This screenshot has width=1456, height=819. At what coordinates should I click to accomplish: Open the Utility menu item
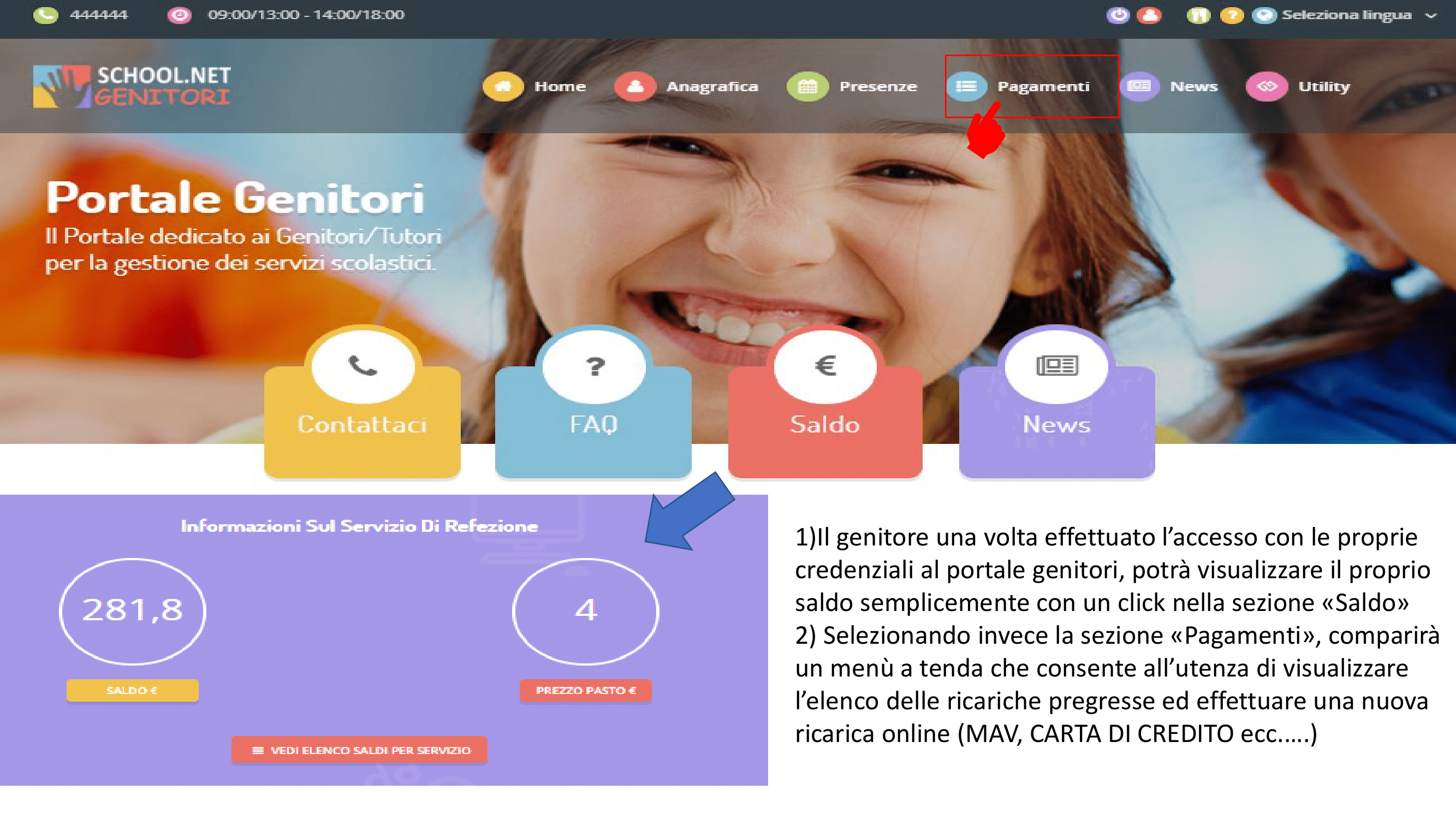coord(1324,86)
